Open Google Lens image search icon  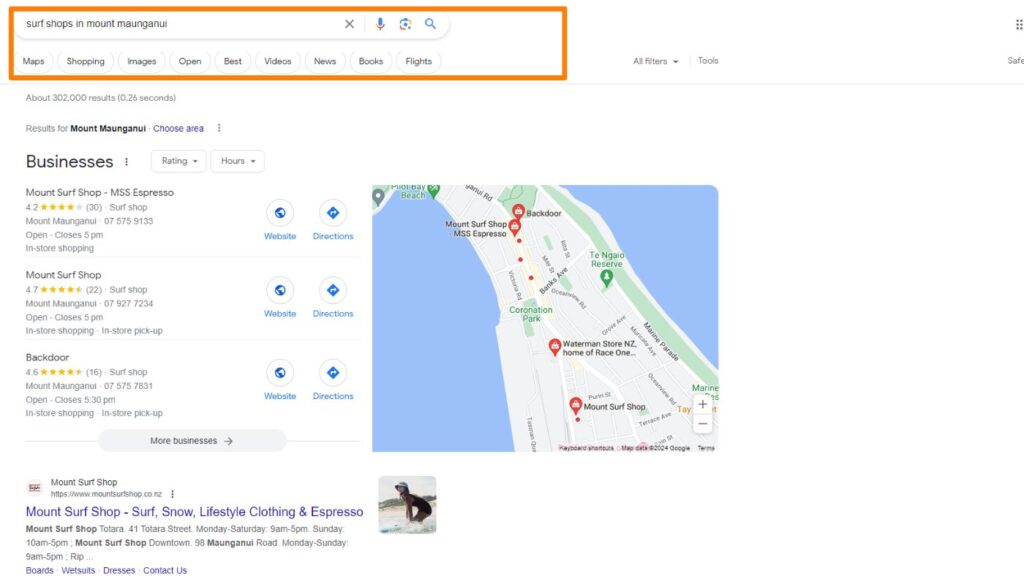tap(405, 24)
